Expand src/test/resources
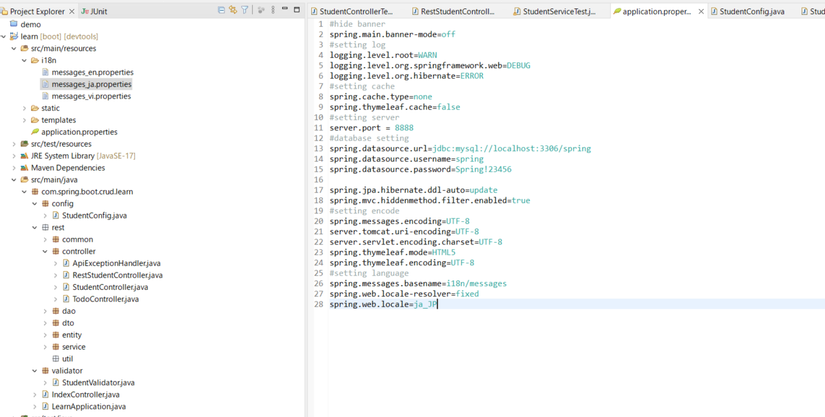Viewport: 825px width, 417px height. [14, 144]
